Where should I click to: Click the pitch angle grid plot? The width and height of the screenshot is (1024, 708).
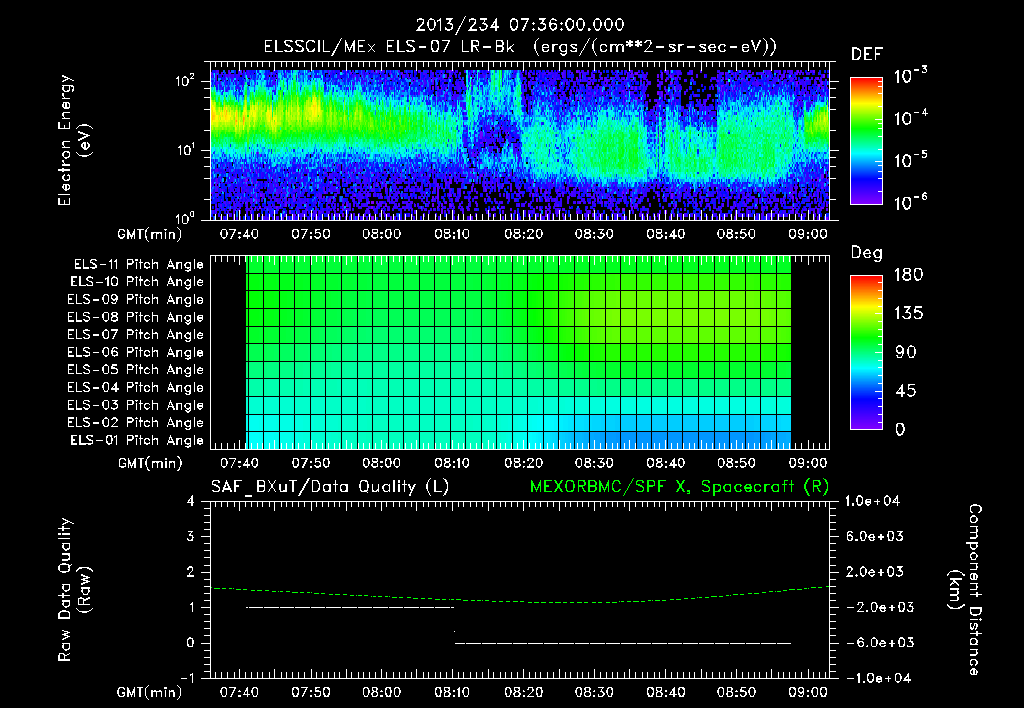pyautogui.click(x=520, y=353)
